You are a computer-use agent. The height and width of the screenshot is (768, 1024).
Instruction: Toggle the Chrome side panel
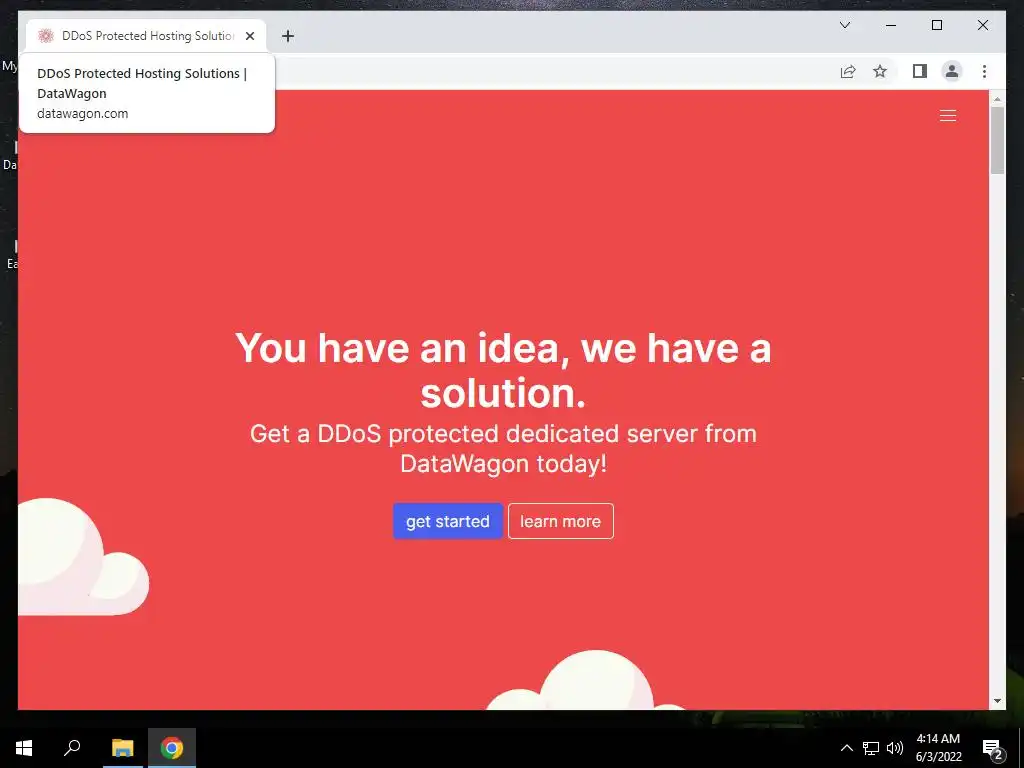coord(920,71)
